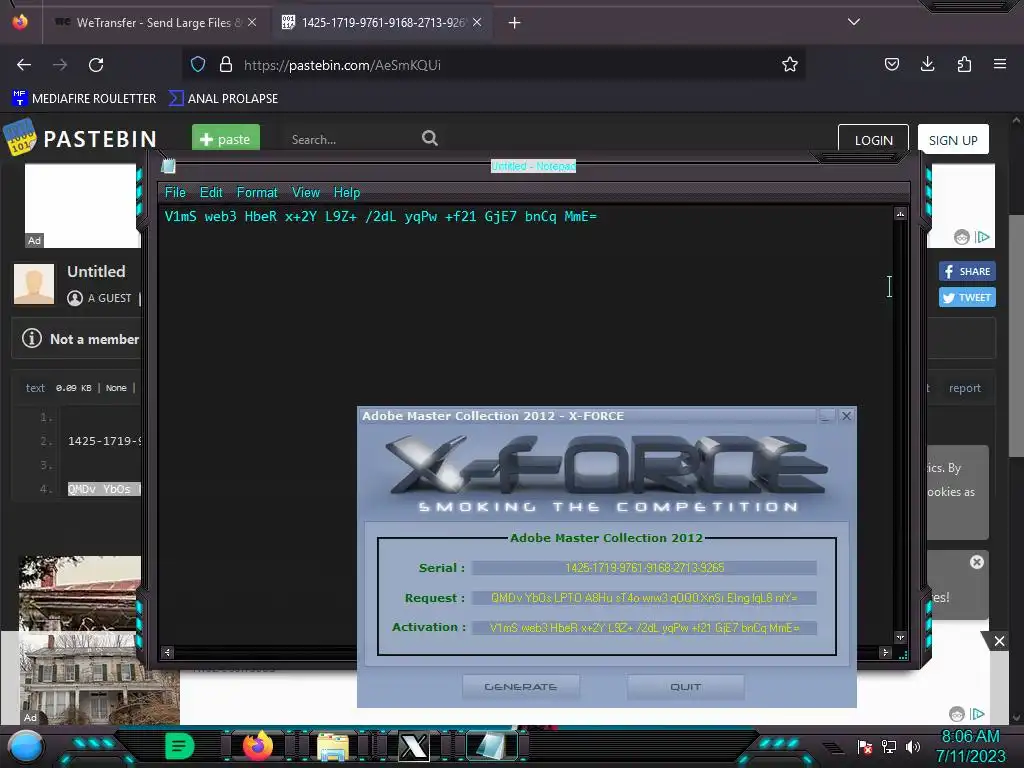Click the green paste button
Screen dimensions: 1024x768
click(226, 138)
